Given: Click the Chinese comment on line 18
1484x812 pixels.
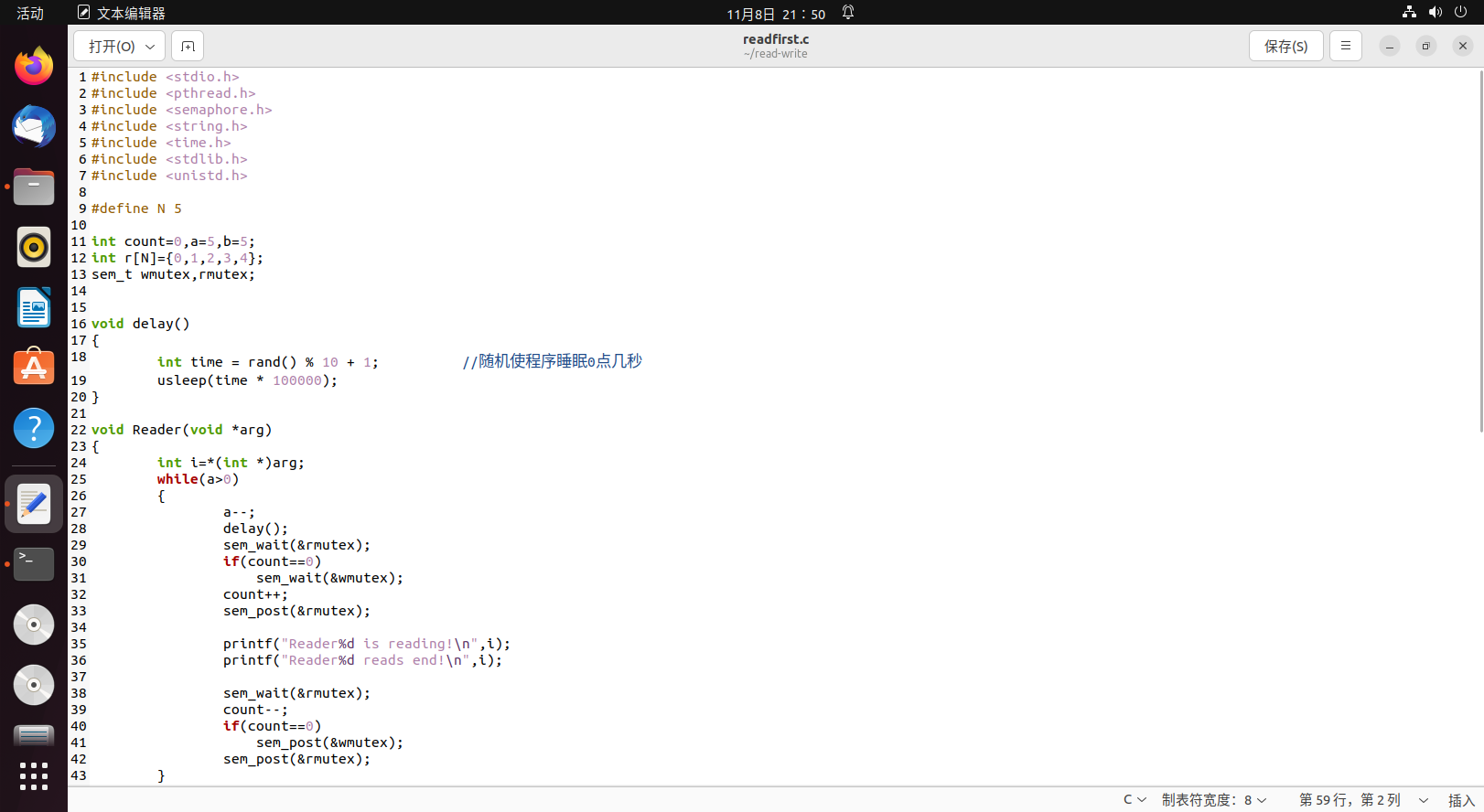Looking at the screenshot, I should [552, 361].
